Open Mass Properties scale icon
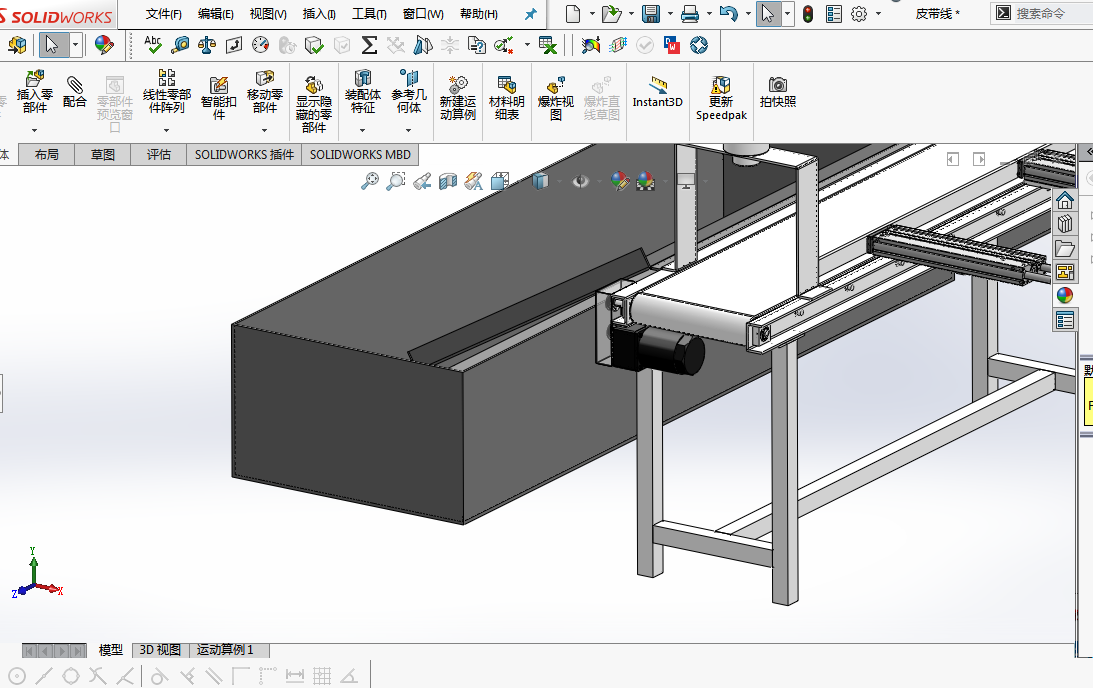This screenshot has width=1093, height=688. pos(207,45)
